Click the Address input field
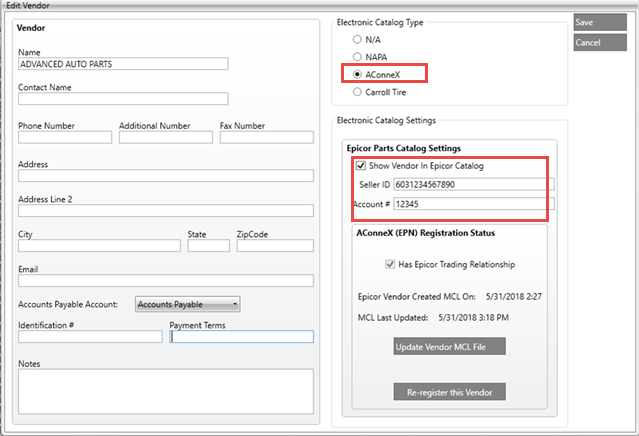 [x=166, y=176]
